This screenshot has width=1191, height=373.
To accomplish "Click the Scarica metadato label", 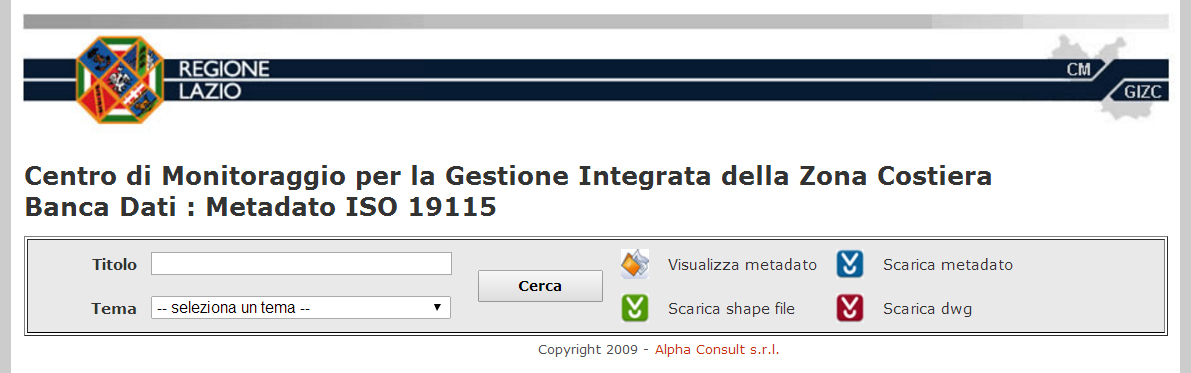I will point(948,265).
